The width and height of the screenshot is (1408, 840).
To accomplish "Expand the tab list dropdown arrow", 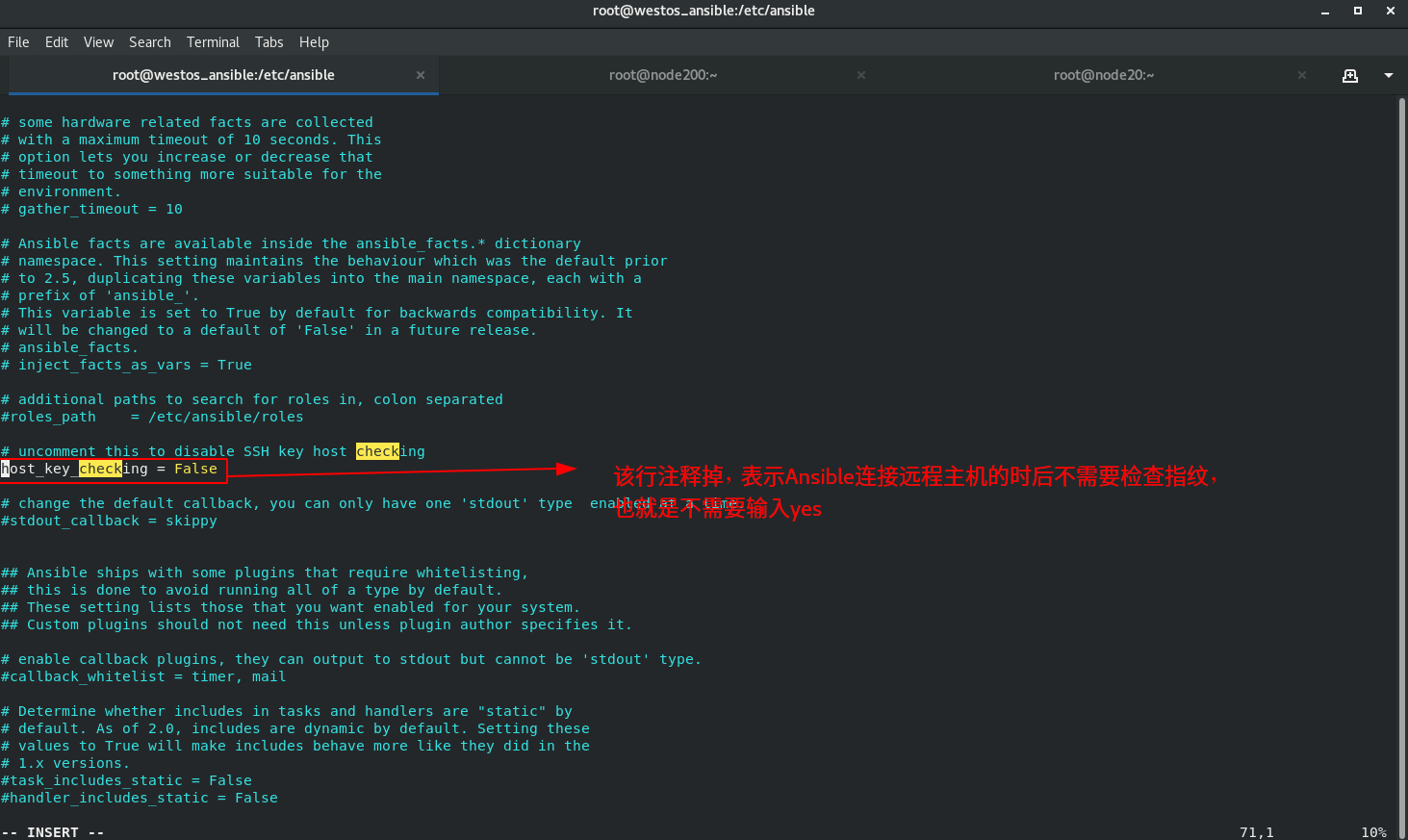I will pos(1389,75).
